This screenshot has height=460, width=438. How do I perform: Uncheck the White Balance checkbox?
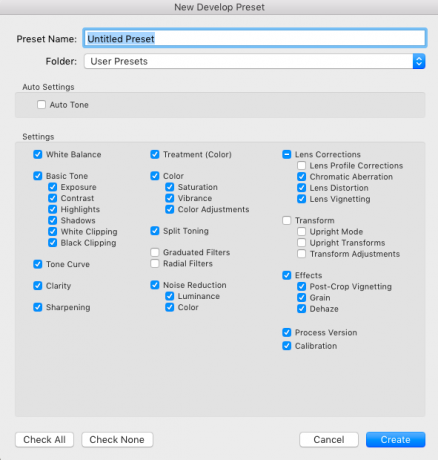tap(38, 154)
